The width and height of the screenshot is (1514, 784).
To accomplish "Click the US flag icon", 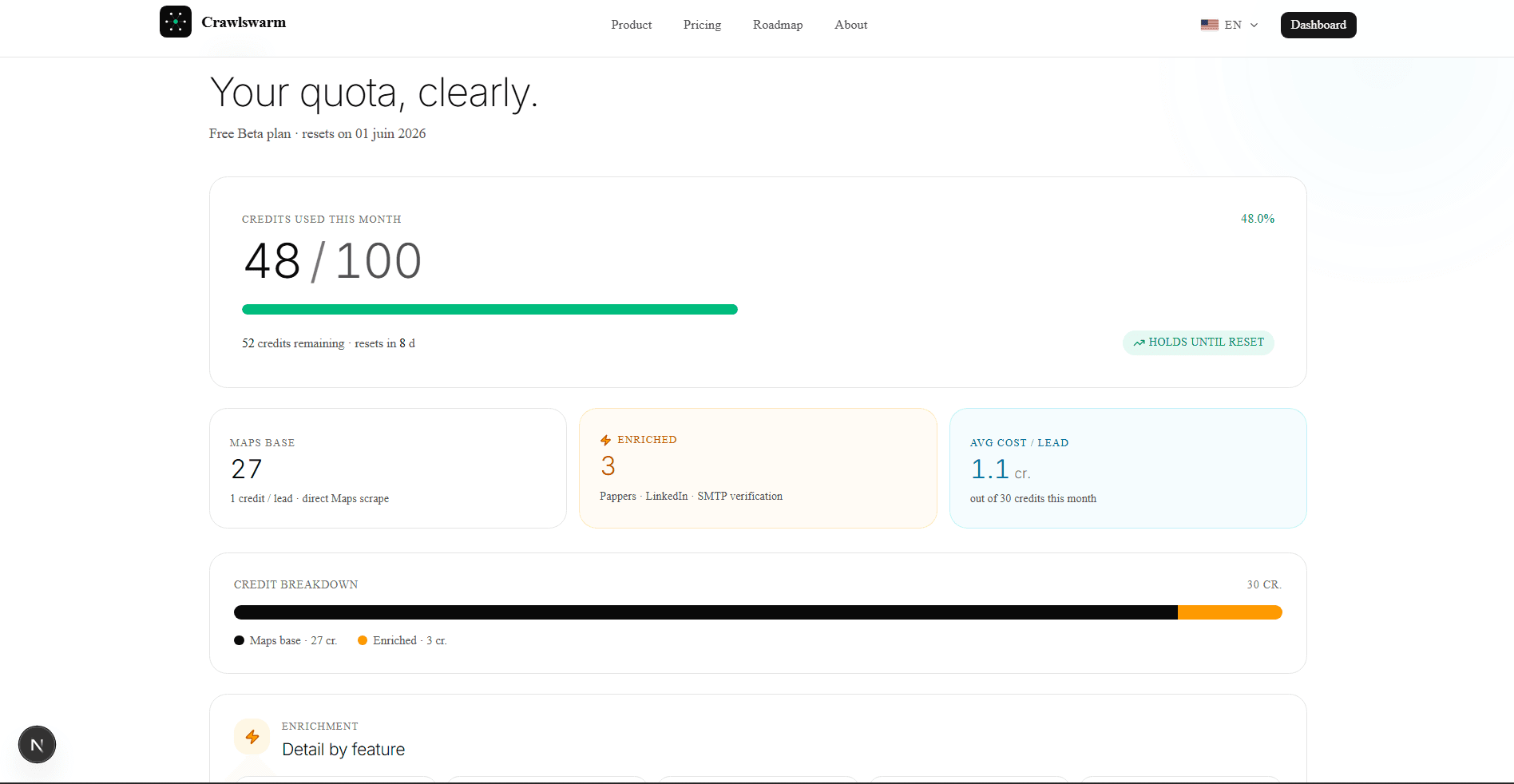I will 1209,25.
